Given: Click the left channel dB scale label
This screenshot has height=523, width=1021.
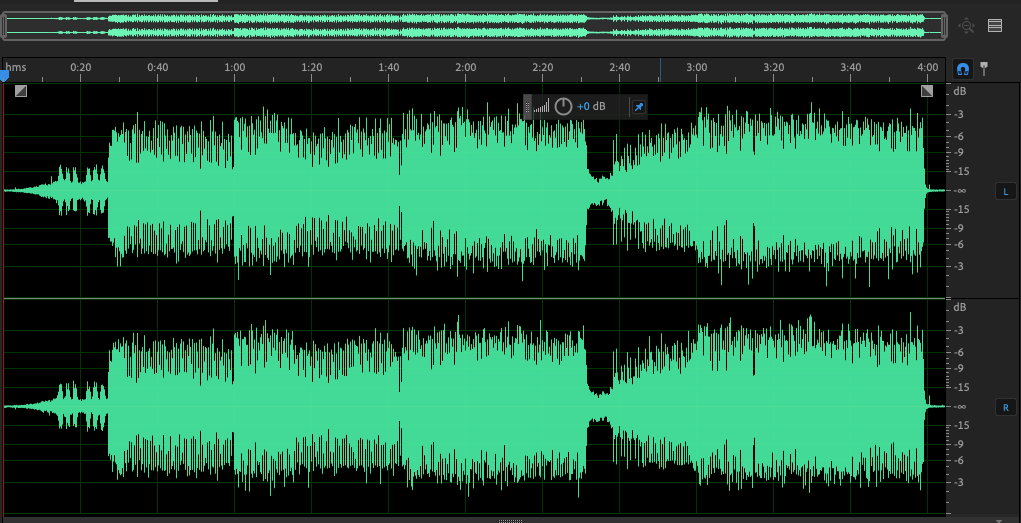Looking at the screenshot, I should (959, 91).
